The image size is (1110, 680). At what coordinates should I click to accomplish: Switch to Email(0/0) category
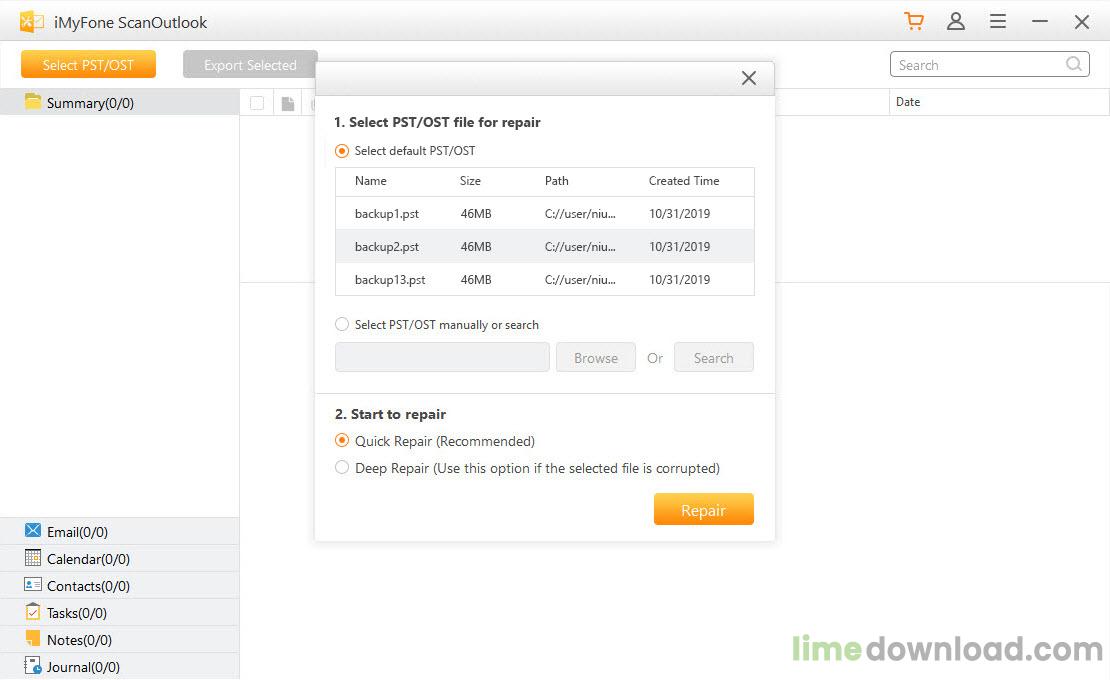pos(120,531)
